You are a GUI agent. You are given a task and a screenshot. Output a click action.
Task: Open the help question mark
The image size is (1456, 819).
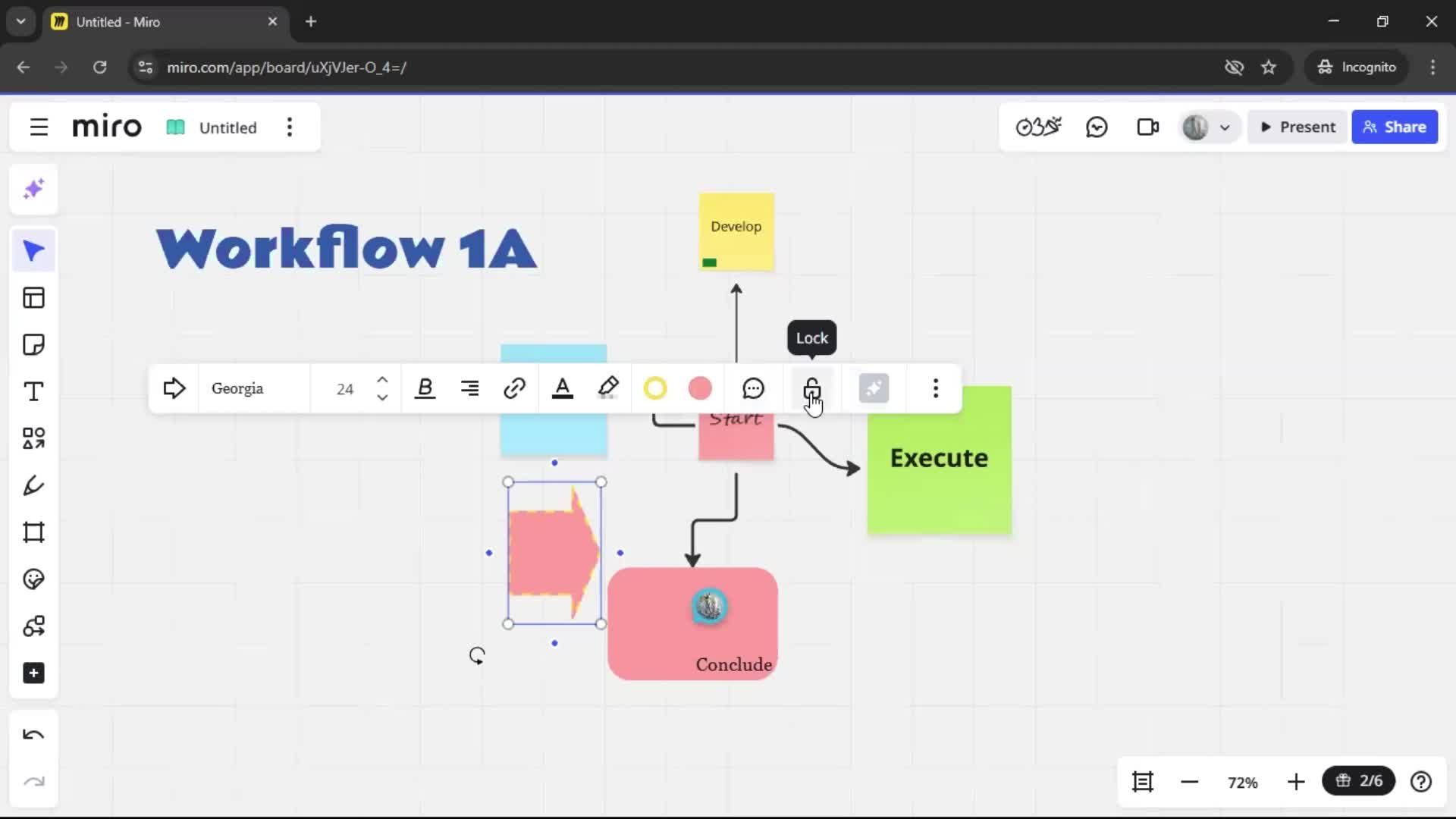pyautogui.click(x=1421, y=782)
